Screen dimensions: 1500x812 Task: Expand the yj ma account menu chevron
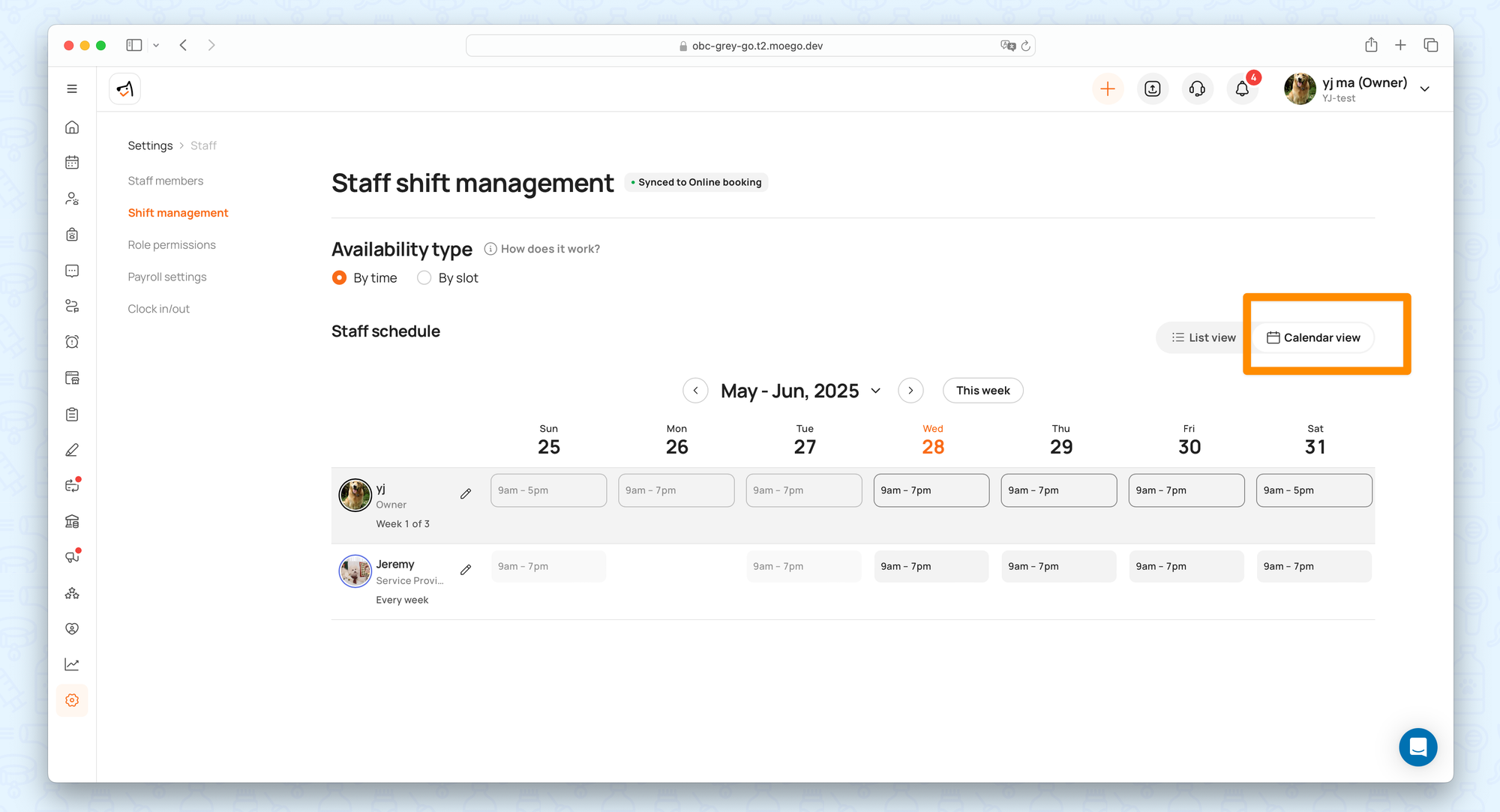coord(1425,89)
